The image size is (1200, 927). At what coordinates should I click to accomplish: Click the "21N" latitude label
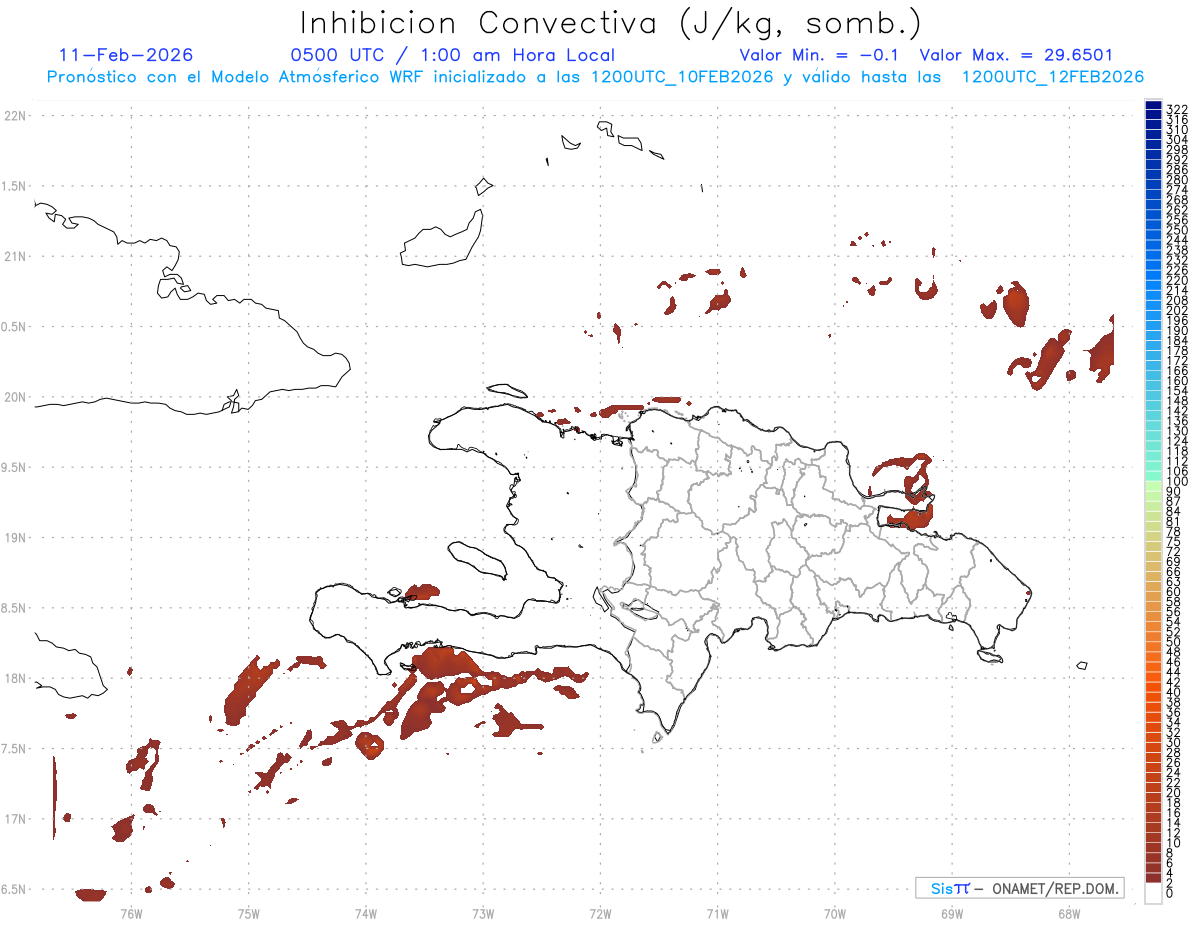(x=14, y=256)
